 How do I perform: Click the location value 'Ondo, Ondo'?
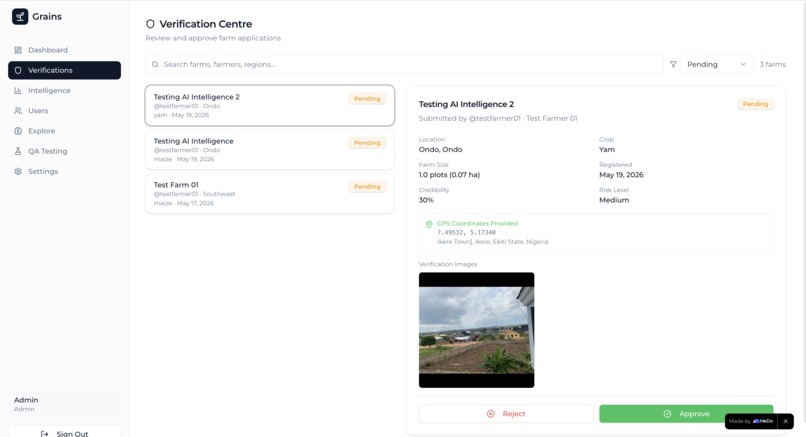point(441,150)
